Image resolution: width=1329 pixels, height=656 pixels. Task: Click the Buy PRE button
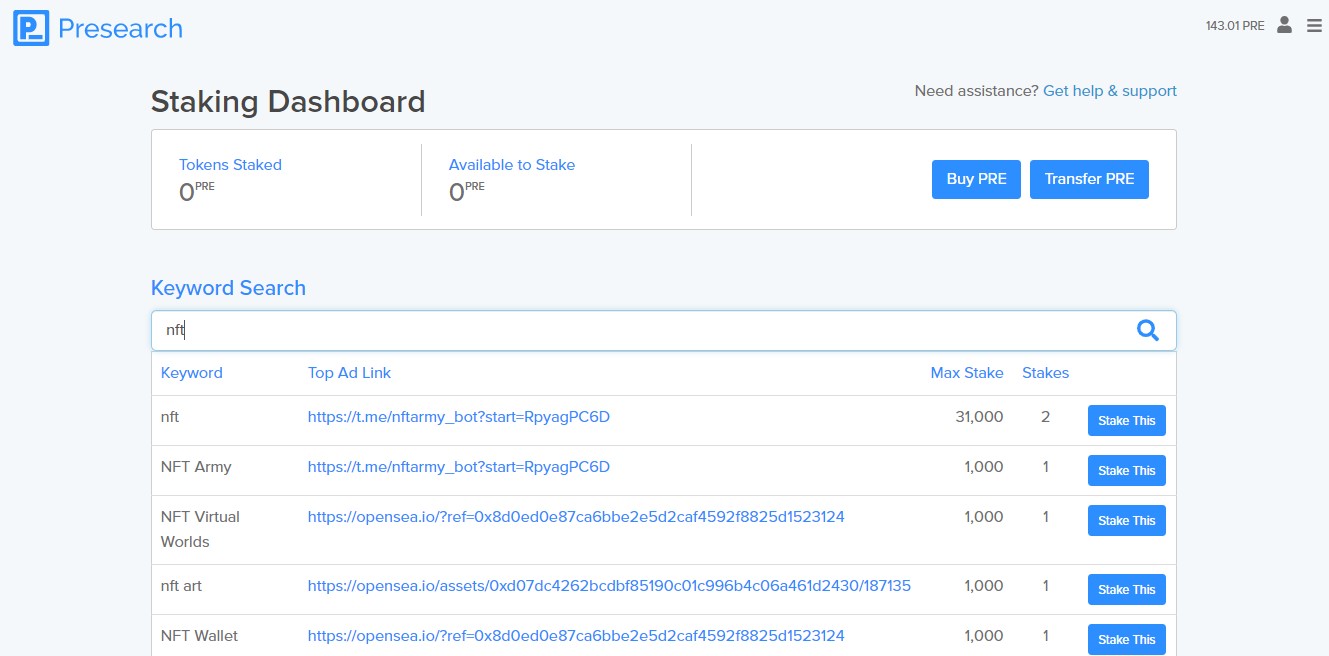click(x=976, y=179)
